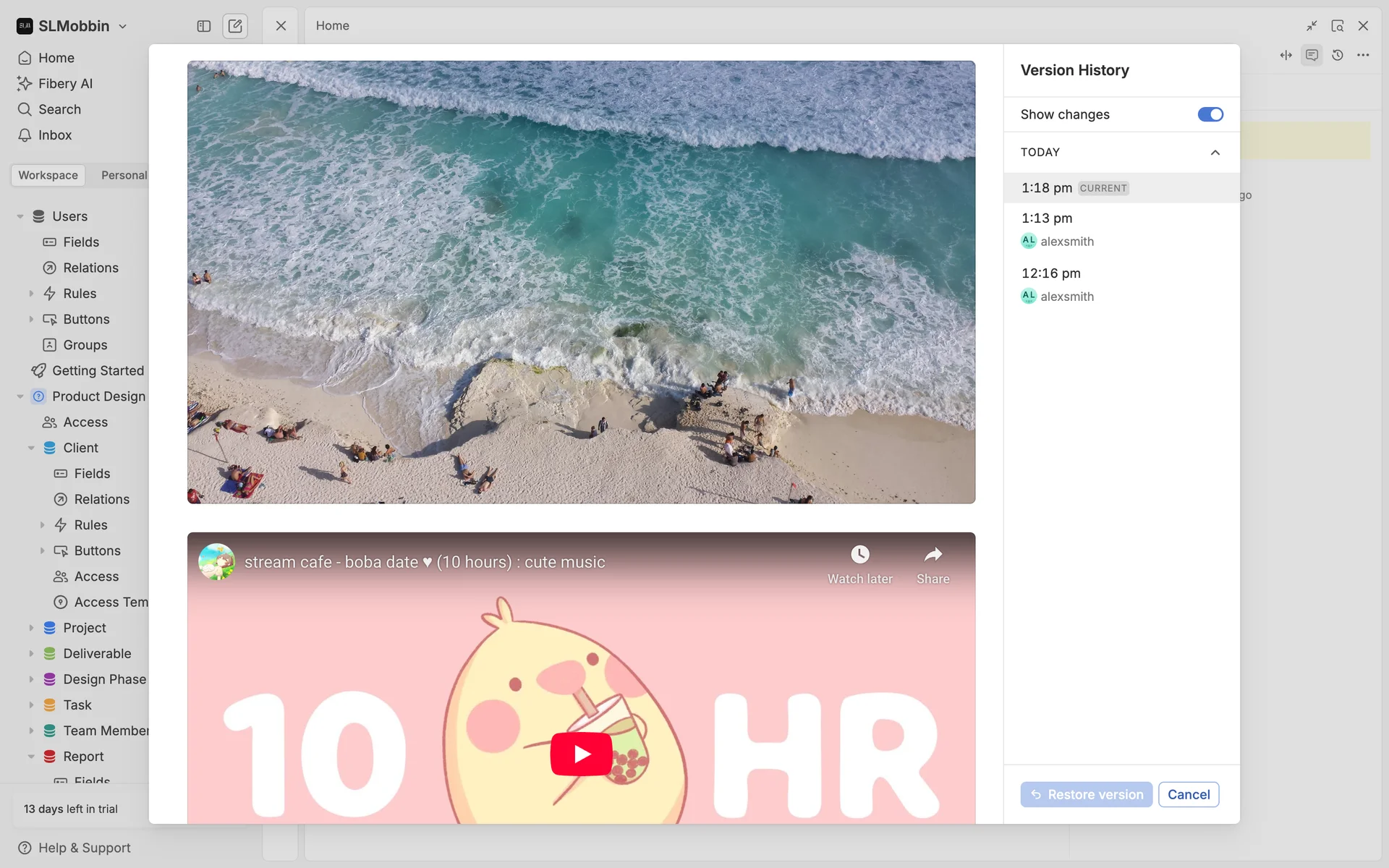
Task: Open the version history clock icon
Action: tap(1338, 55)
